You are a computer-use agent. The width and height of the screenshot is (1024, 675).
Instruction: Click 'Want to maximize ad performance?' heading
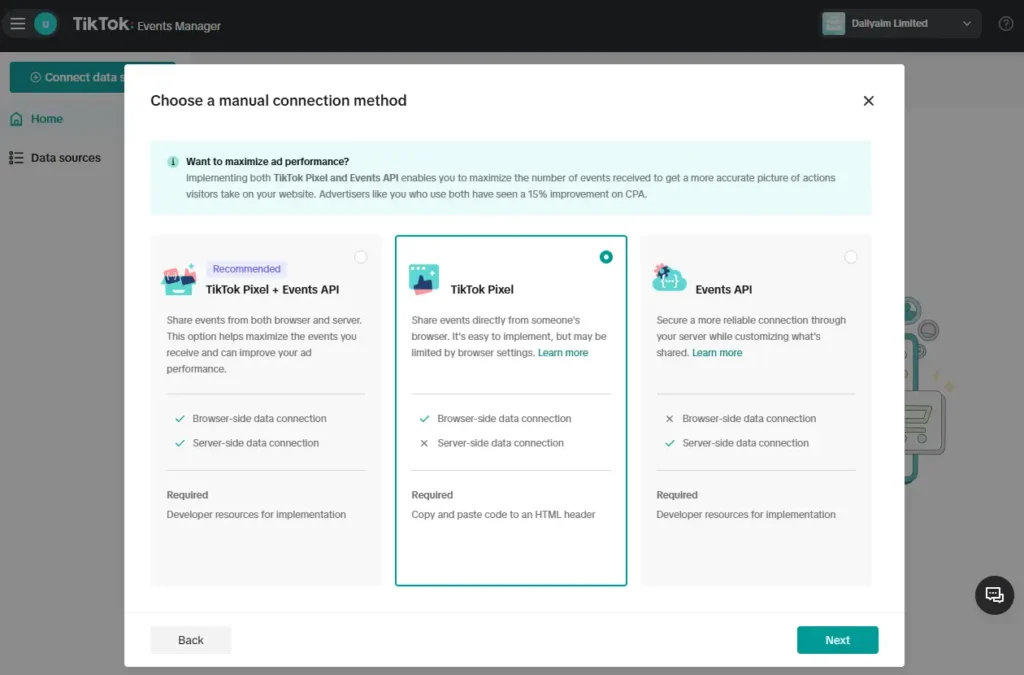point(267,161)
